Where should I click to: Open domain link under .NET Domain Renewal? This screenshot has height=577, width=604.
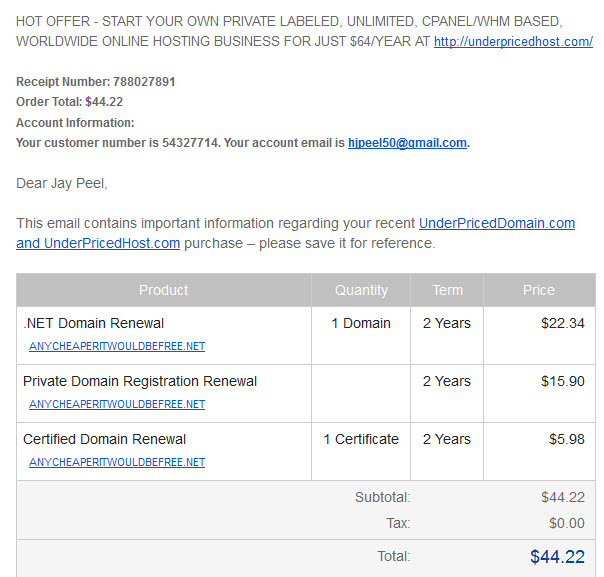(117, 346)
